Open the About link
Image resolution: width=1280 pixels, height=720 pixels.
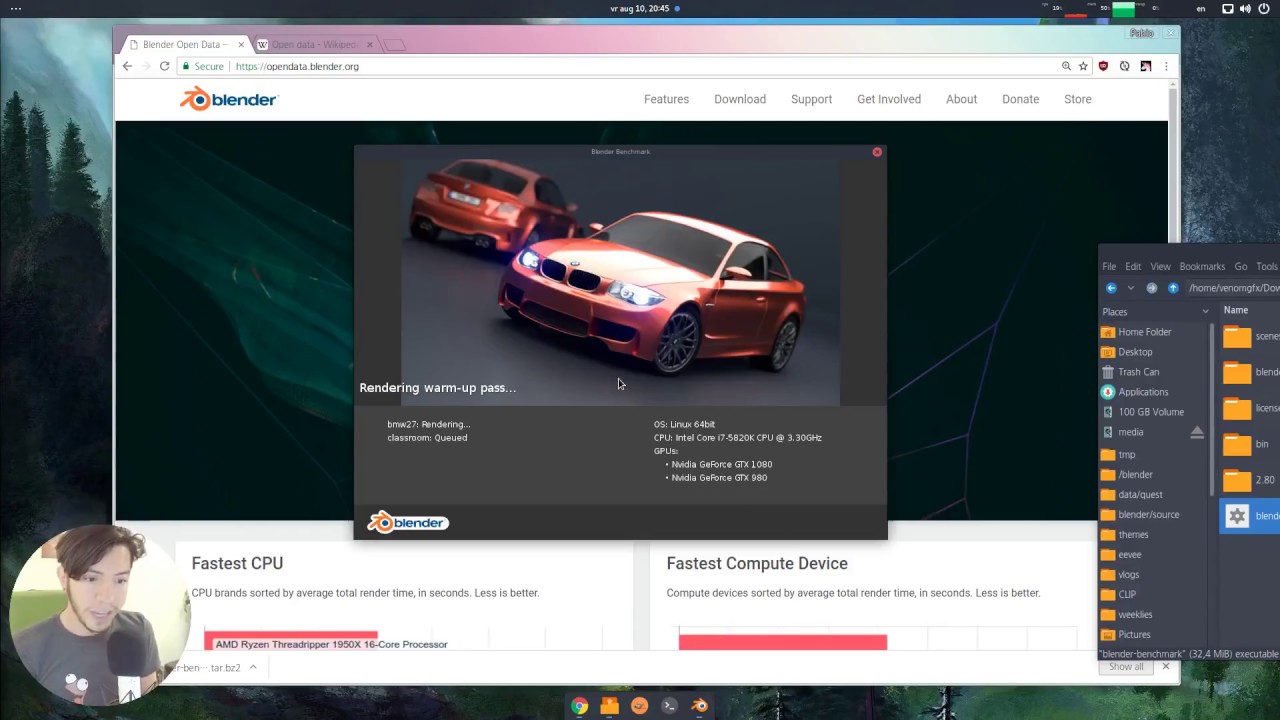click(x=961, y=99)
